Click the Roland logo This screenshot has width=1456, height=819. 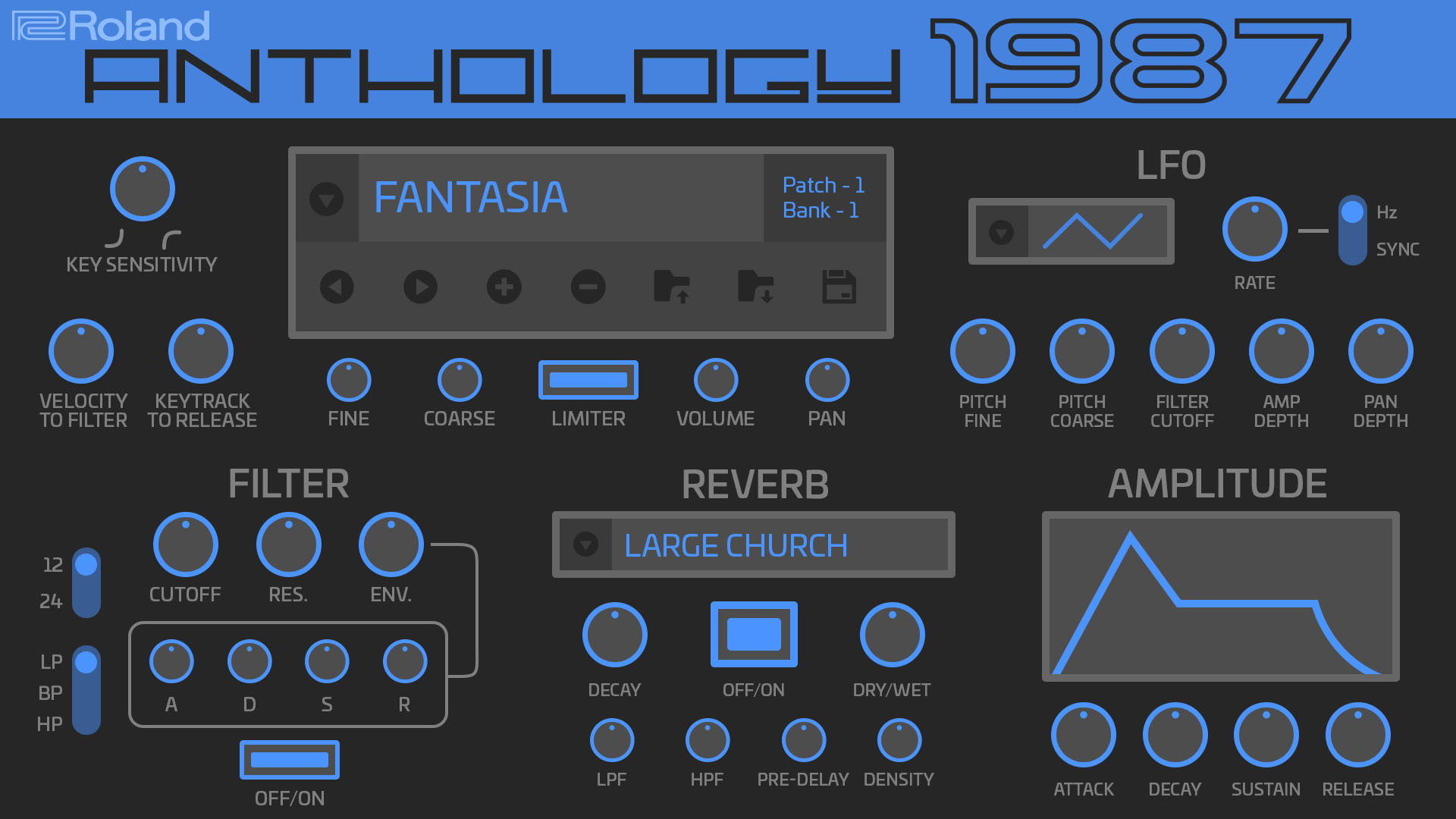tap(111, 26)
